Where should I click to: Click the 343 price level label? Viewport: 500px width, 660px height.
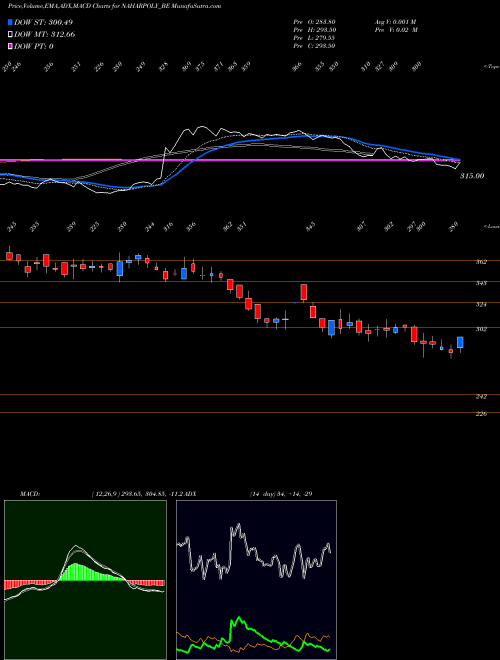(481, 283)
